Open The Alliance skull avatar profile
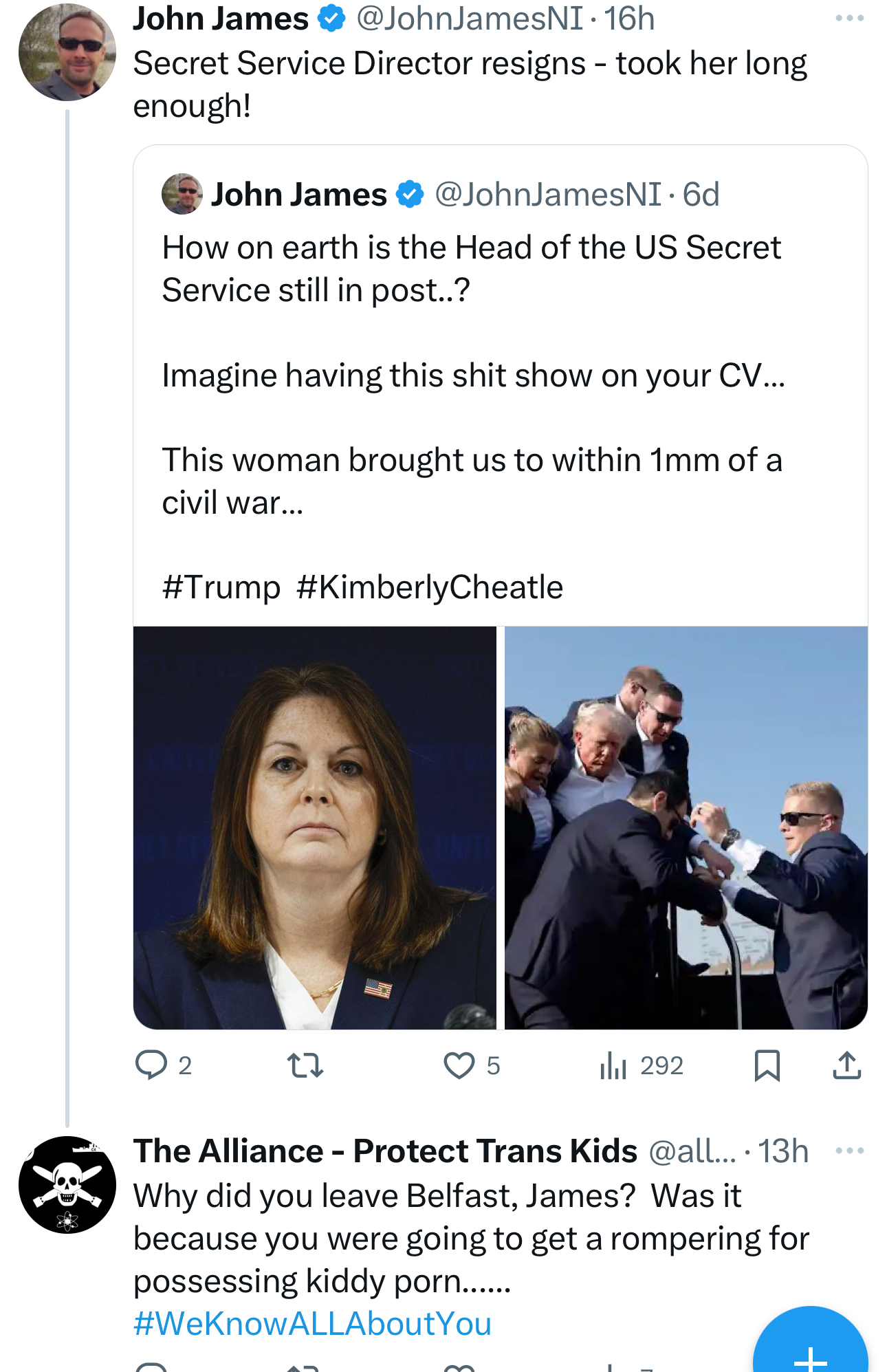The image size is (887, 1372). (67, 1184)
